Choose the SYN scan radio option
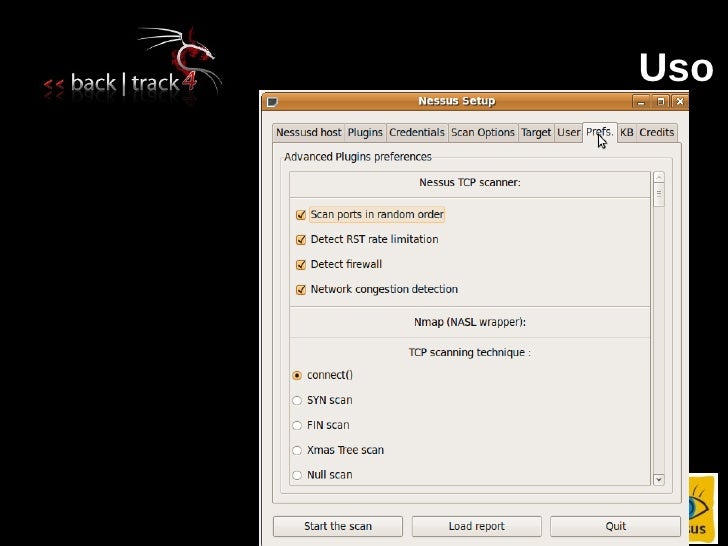 click(297, 400)
